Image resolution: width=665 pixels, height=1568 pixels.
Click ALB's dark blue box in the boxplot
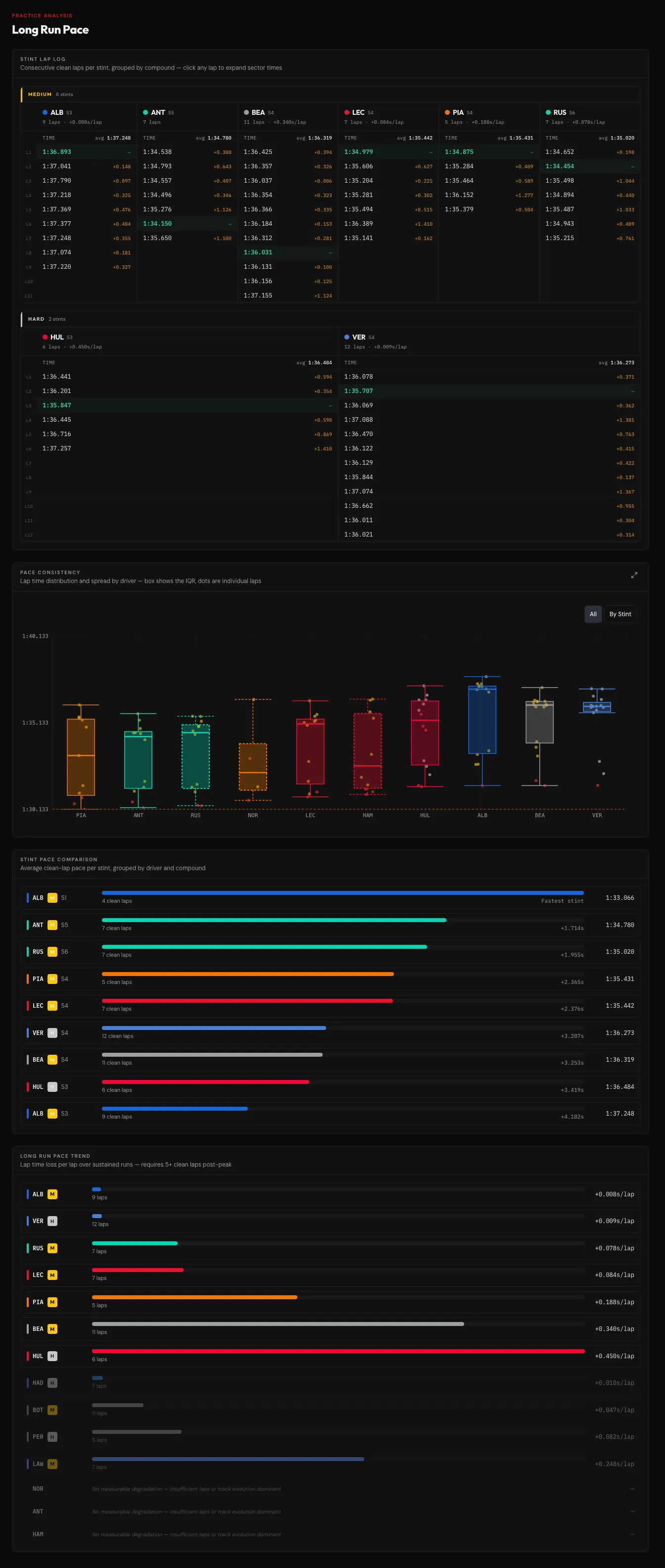tap(482, 720)
